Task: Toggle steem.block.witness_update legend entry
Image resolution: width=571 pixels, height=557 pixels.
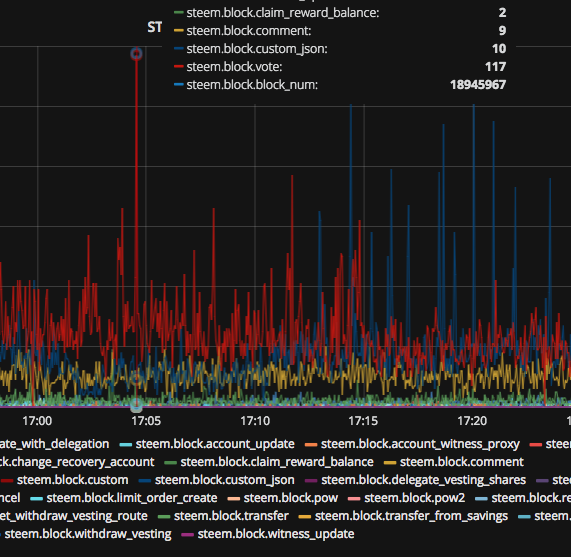Action: [x=276, y=534]
